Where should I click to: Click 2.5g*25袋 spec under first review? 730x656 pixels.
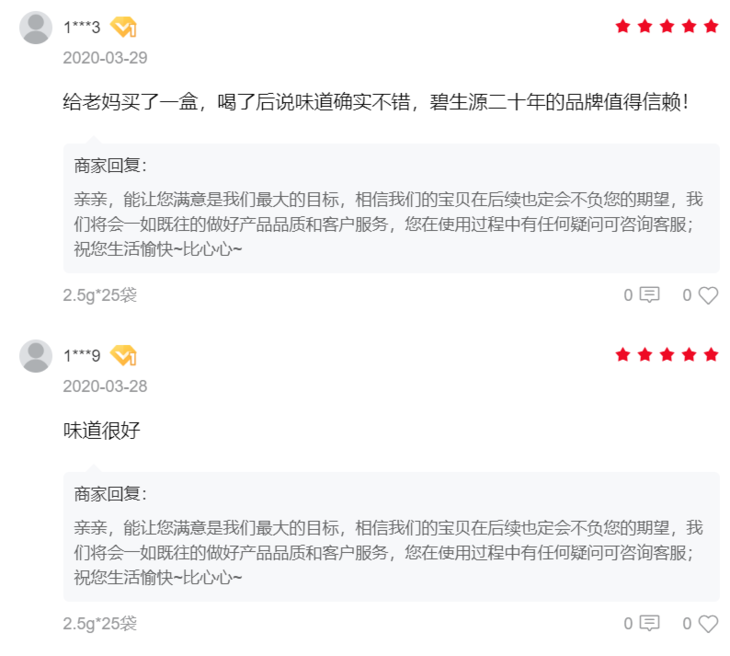pyautogui.click(x=100, y=295)
